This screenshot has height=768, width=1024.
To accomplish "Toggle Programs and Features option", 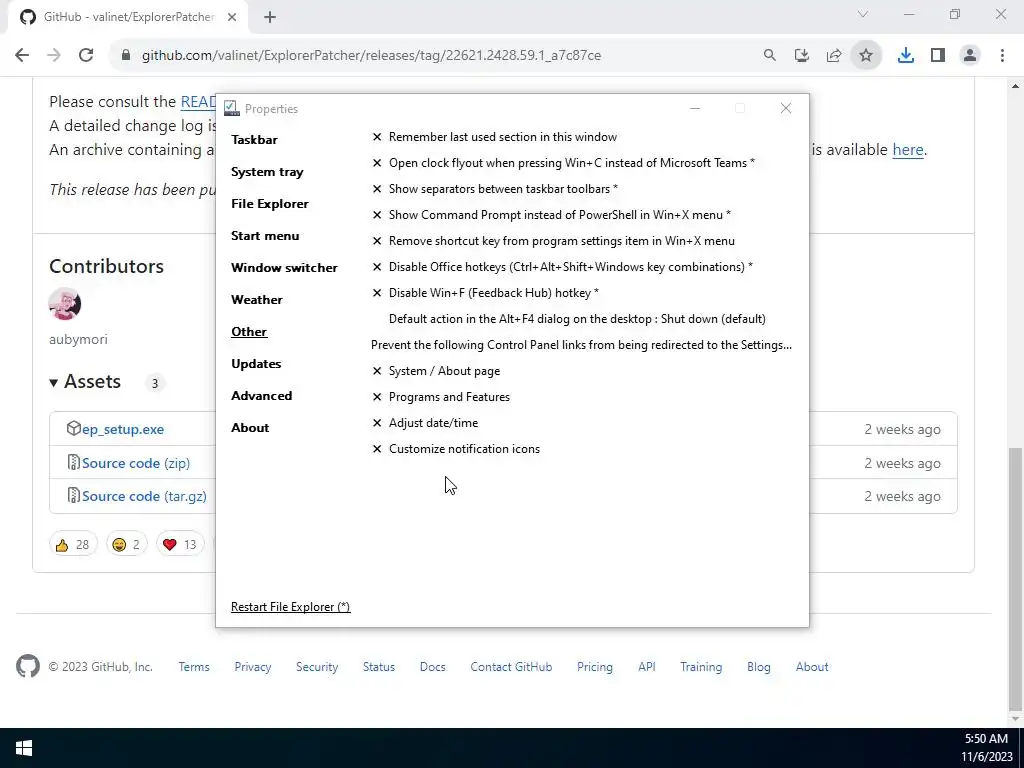I will click(441, 397).
